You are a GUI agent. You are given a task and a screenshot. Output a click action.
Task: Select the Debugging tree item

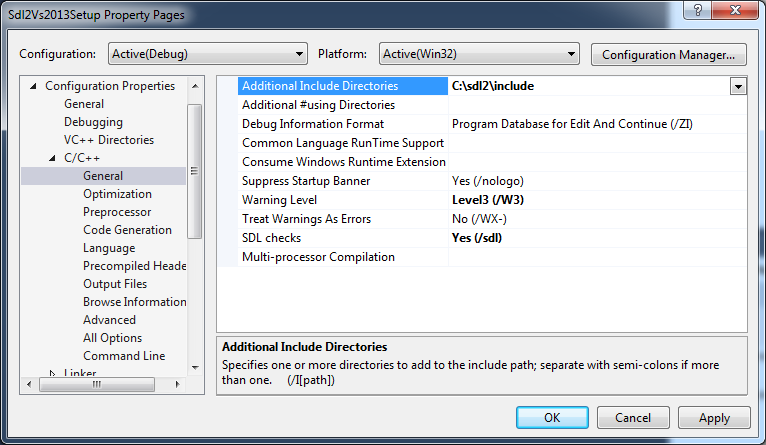93,122
